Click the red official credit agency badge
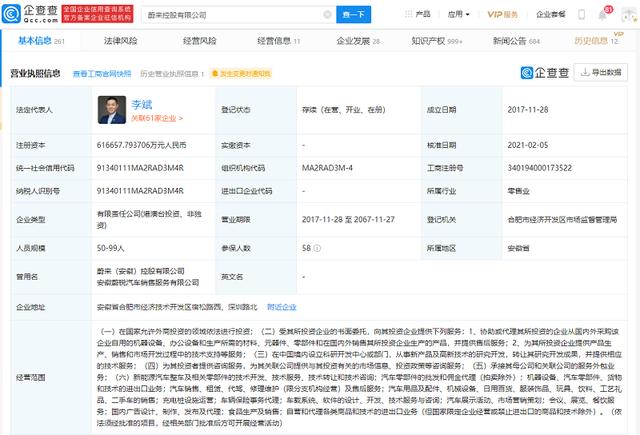The image size is (640, 435). click(x=97, y=14)
